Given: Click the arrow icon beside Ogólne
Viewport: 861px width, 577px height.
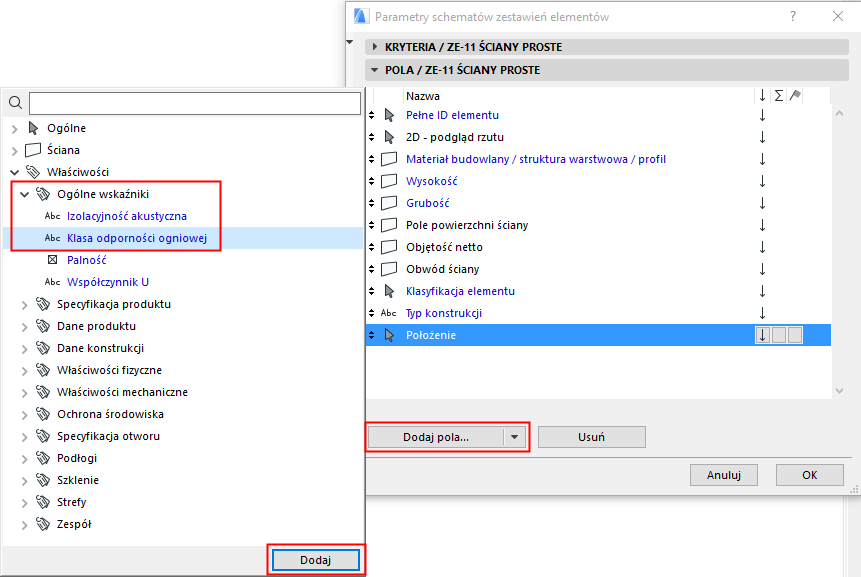Looking at the screenshot, I should (33, 128).
